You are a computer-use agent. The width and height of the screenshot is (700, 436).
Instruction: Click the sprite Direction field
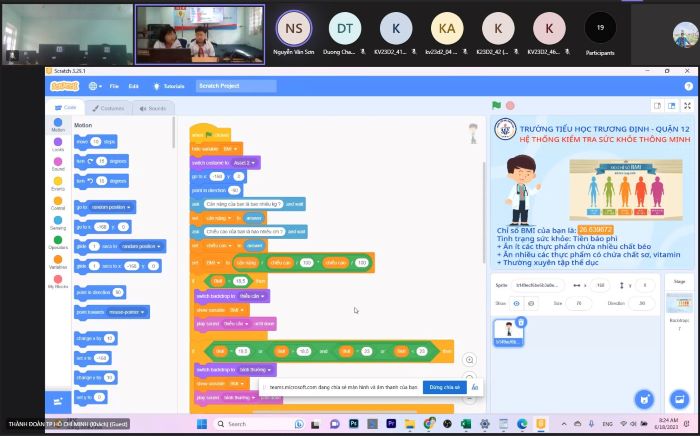(642, 303)
